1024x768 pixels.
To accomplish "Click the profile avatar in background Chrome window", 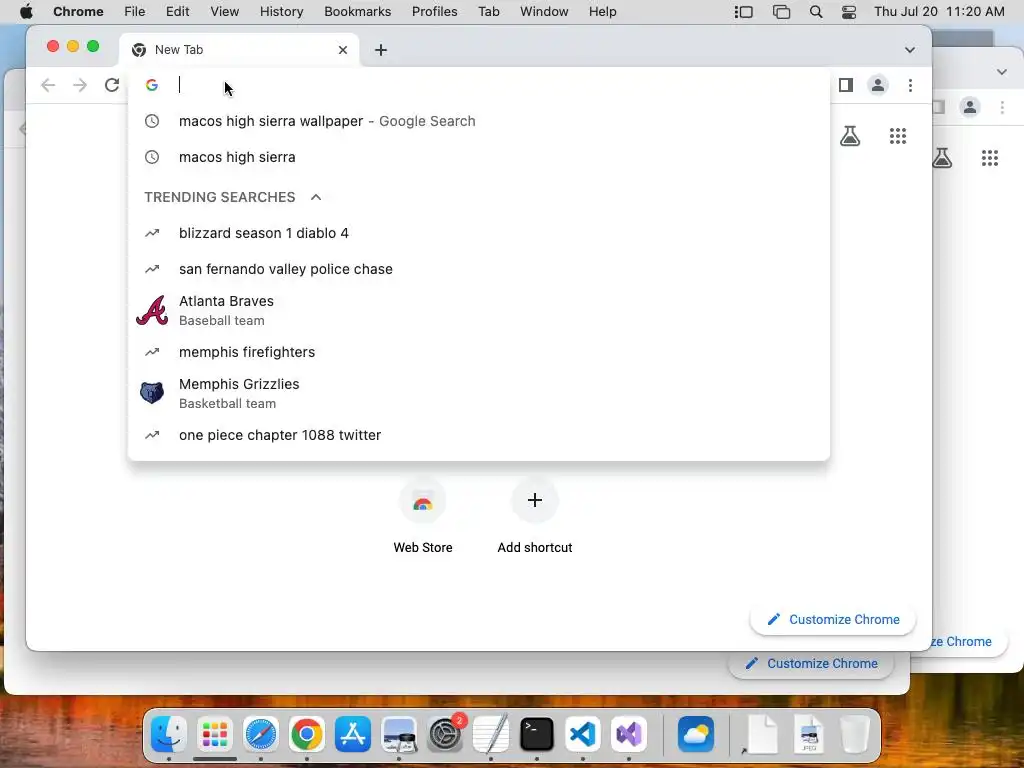I will (x=970, y=106).
